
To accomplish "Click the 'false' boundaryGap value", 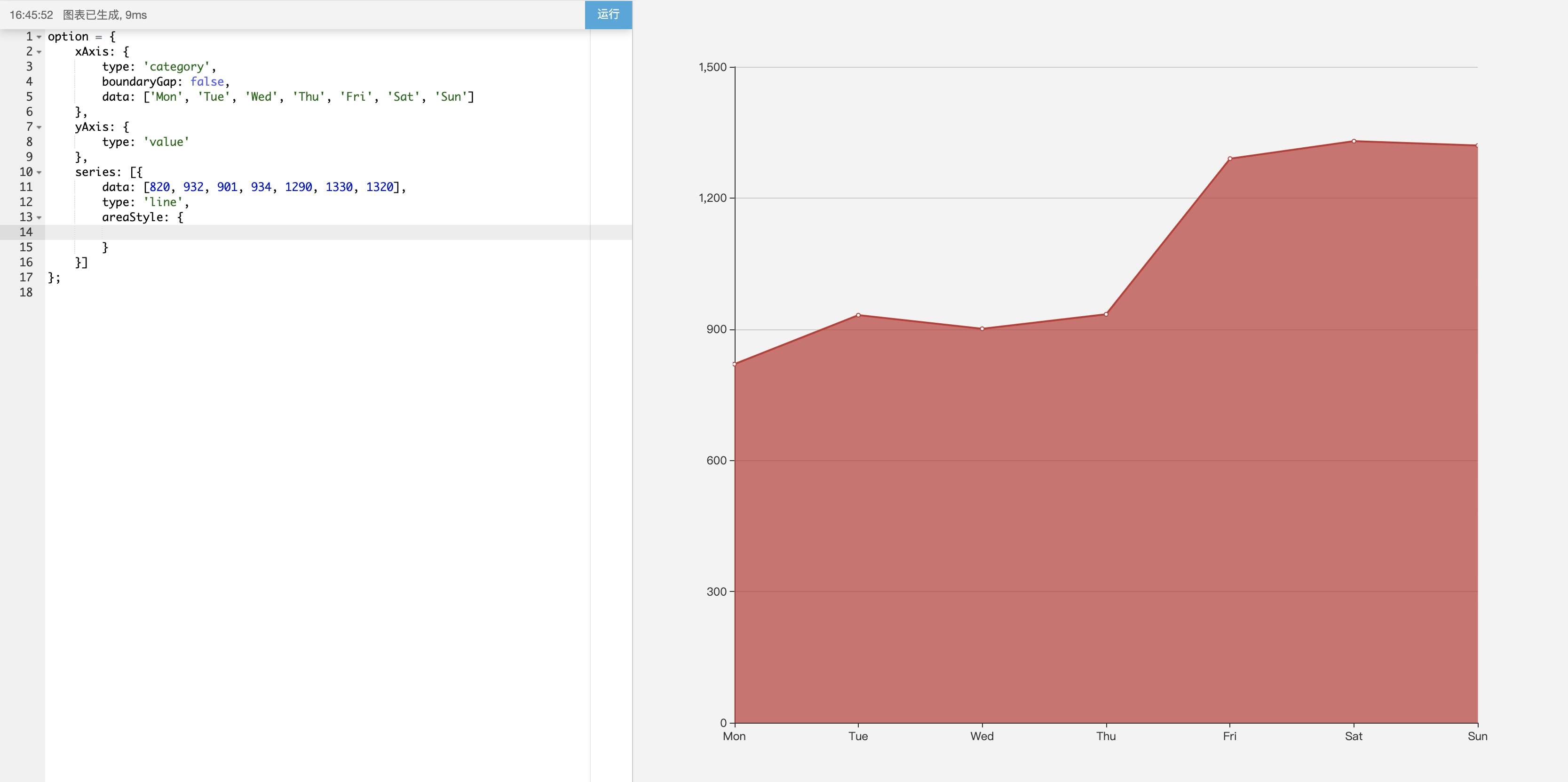I will [x=207, y=81].
